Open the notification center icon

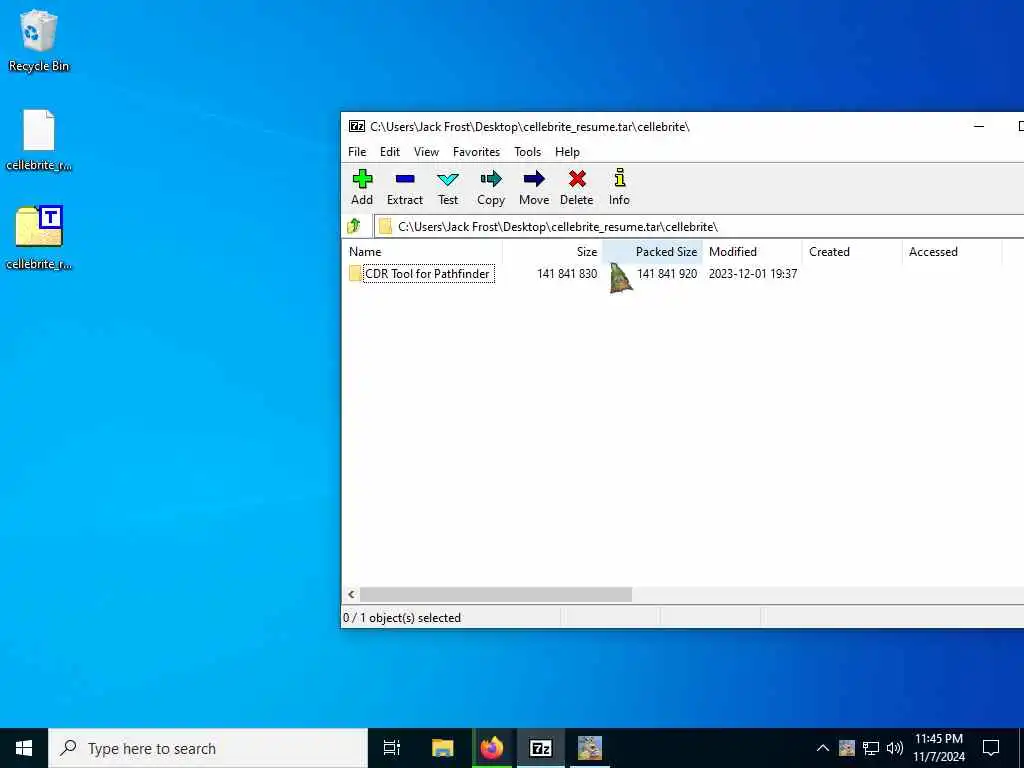click(x=991, y=748)
